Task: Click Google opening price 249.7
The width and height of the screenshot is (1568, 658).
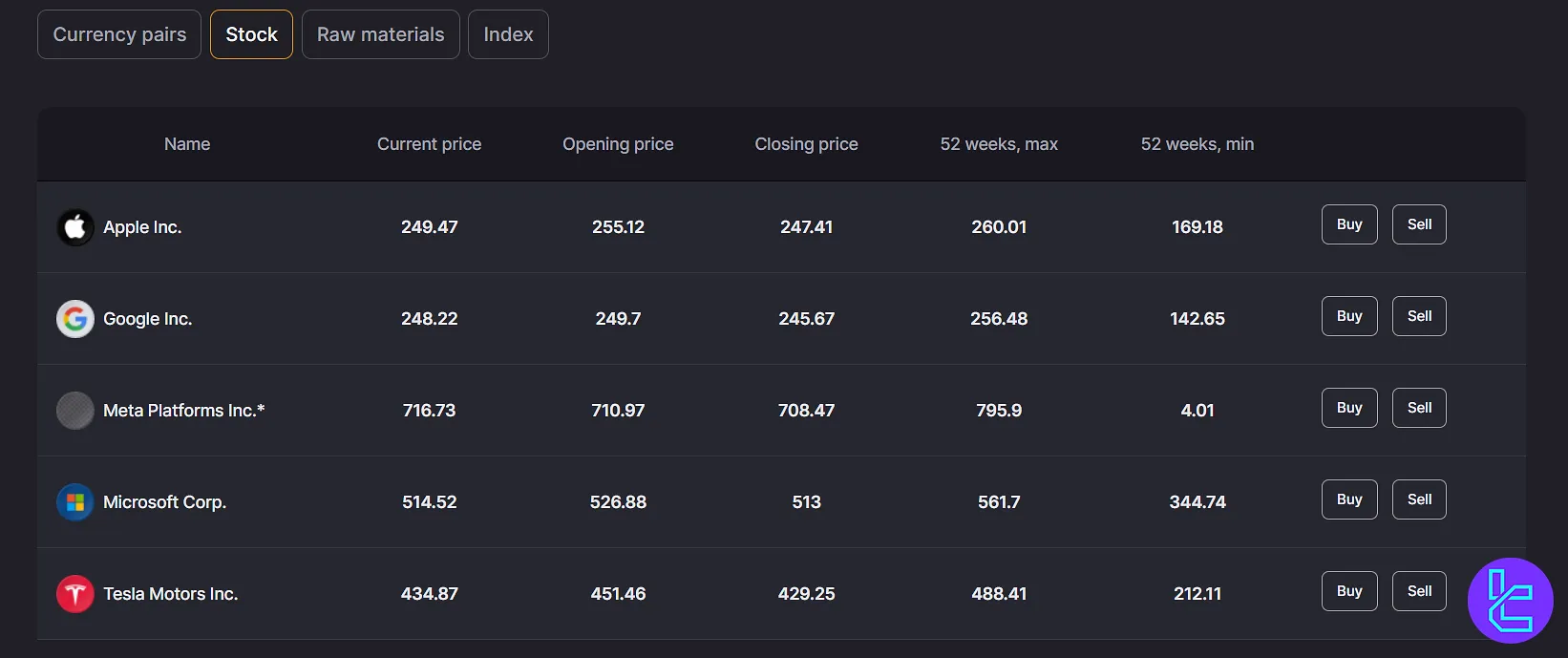Action: 618,319
